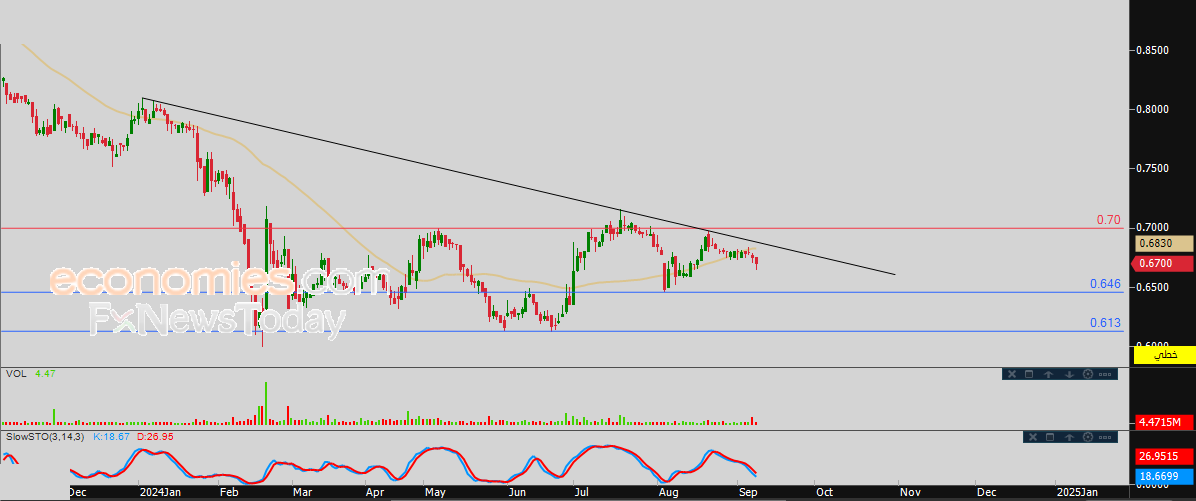Image resolution: width=1196 pixels, height=501 pixels.
Task: Click the yellow خطي scale button
Action: (x=1164, y=355)
